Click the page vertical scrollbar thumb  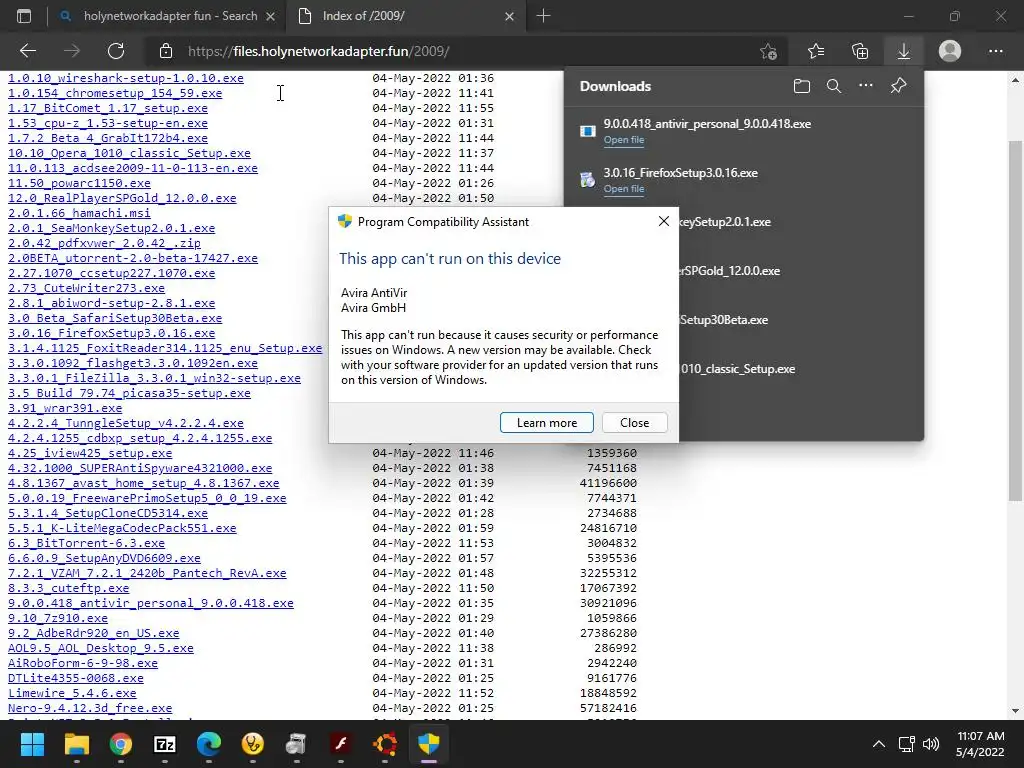(1015, 320)
